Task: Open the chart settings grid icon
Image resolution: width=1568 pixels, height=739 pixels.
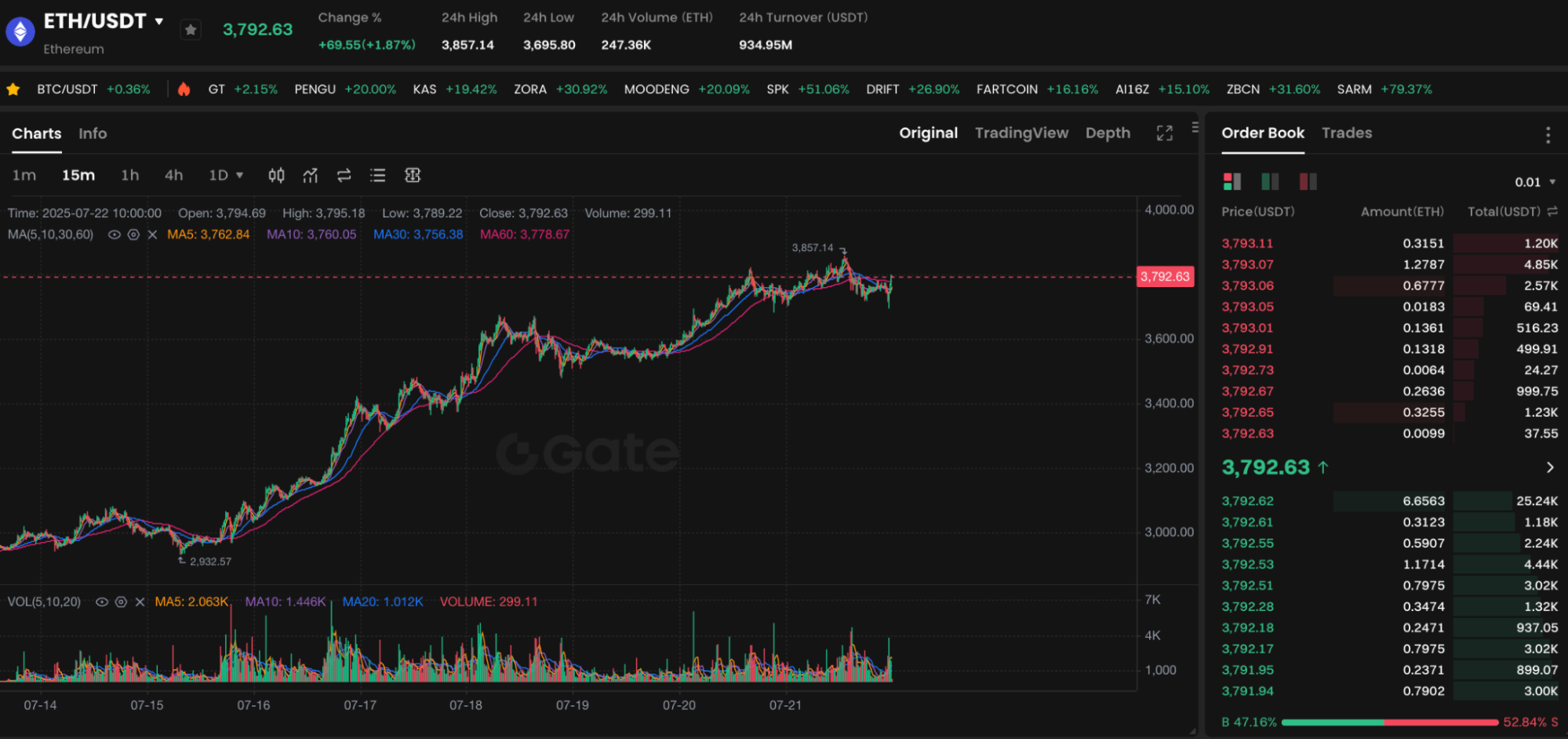Action: pyautogui.click(x=413, y=175)
